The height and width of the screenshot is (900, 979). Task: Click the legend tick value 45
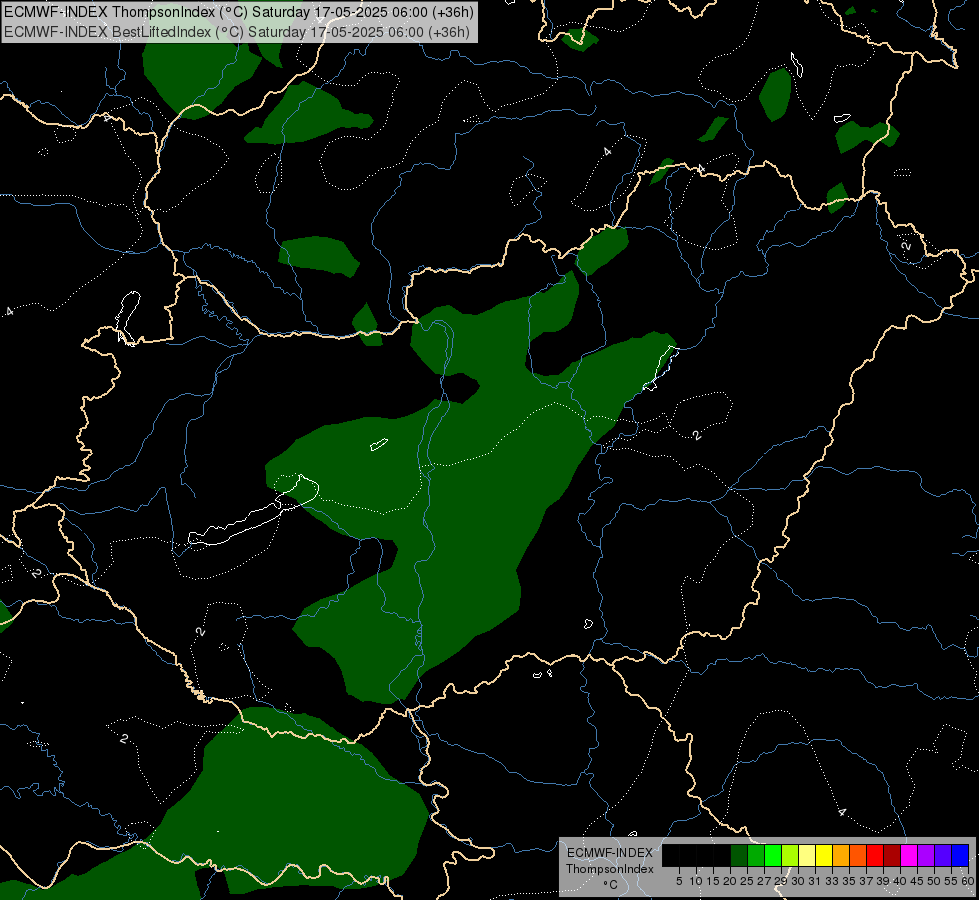(917, 881)
